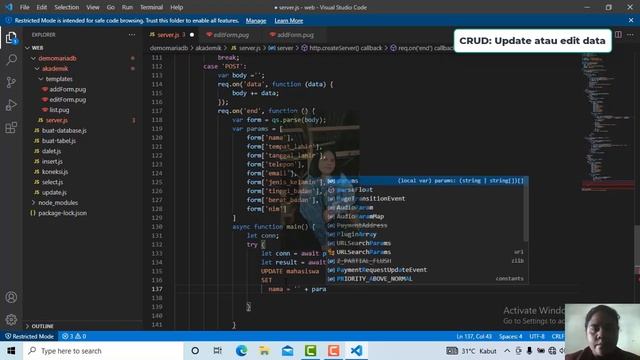Screen dimensions: 640x360
Task: Open the Terminal menu
Action: pyautogui.click(x=151, y=7)
